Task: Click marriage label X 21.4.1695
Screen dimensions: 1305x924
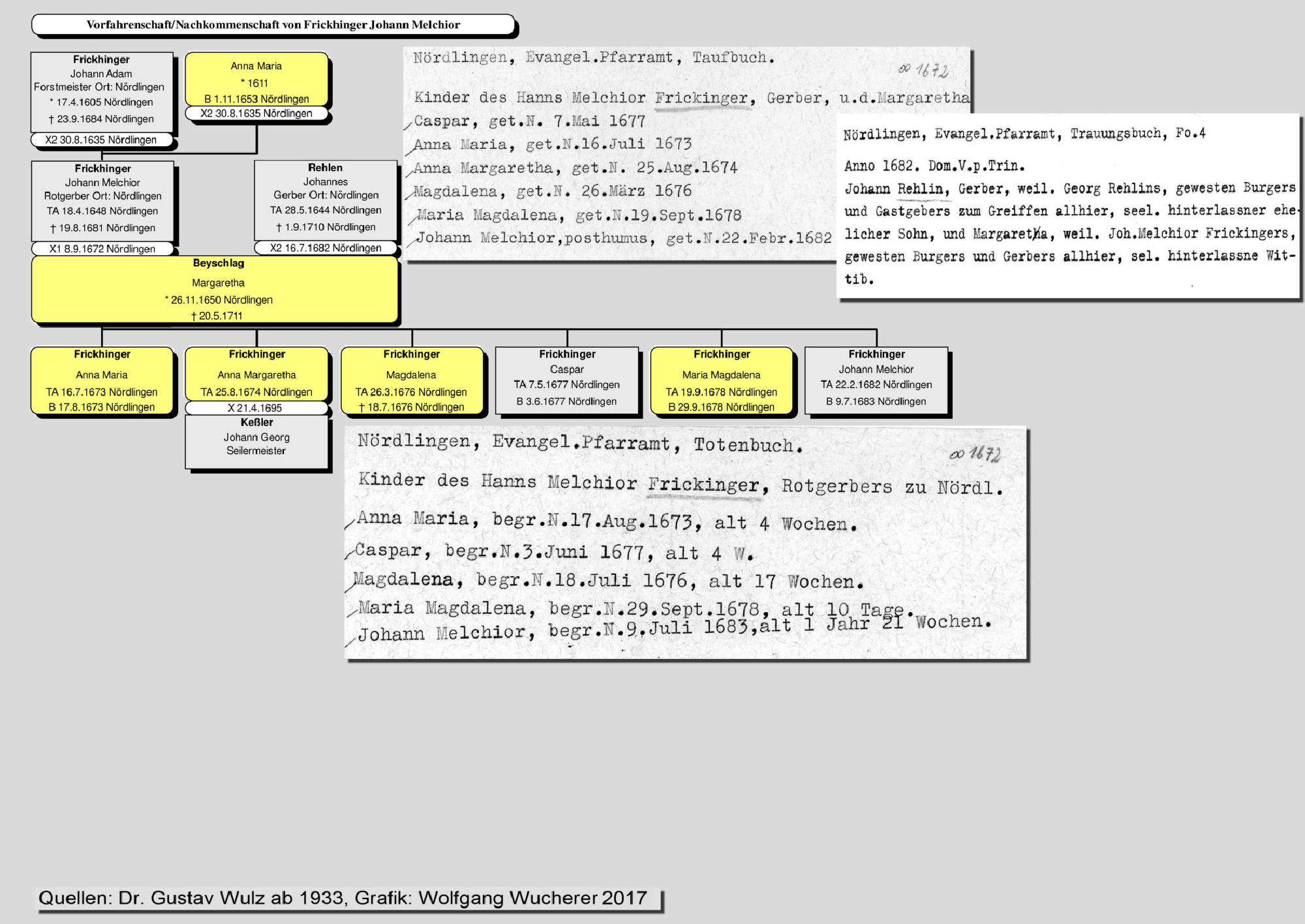Action: (256, 408)
